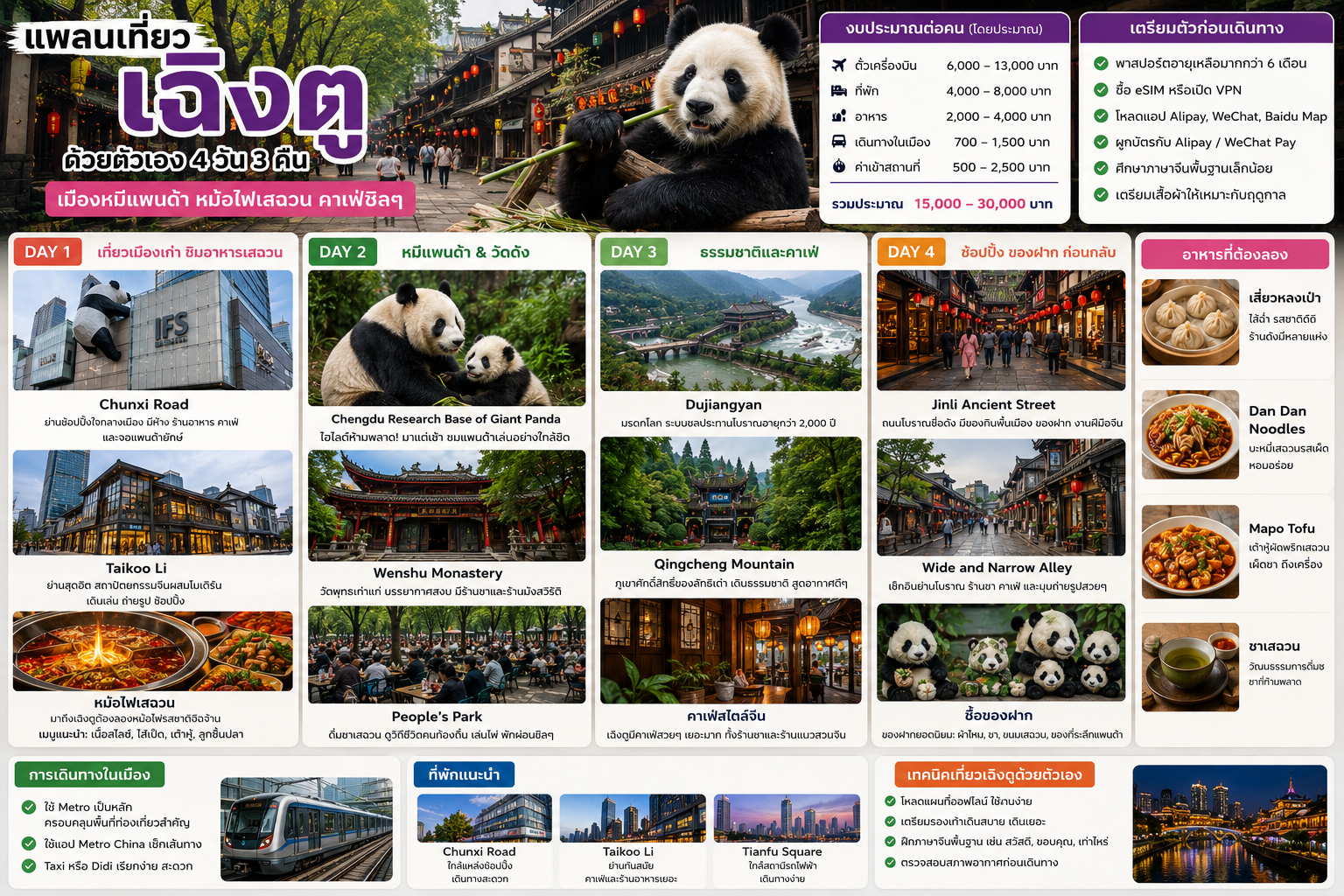Select the DAY 3 label
Screen dimensions: 1344x896
tap(633, 252)
